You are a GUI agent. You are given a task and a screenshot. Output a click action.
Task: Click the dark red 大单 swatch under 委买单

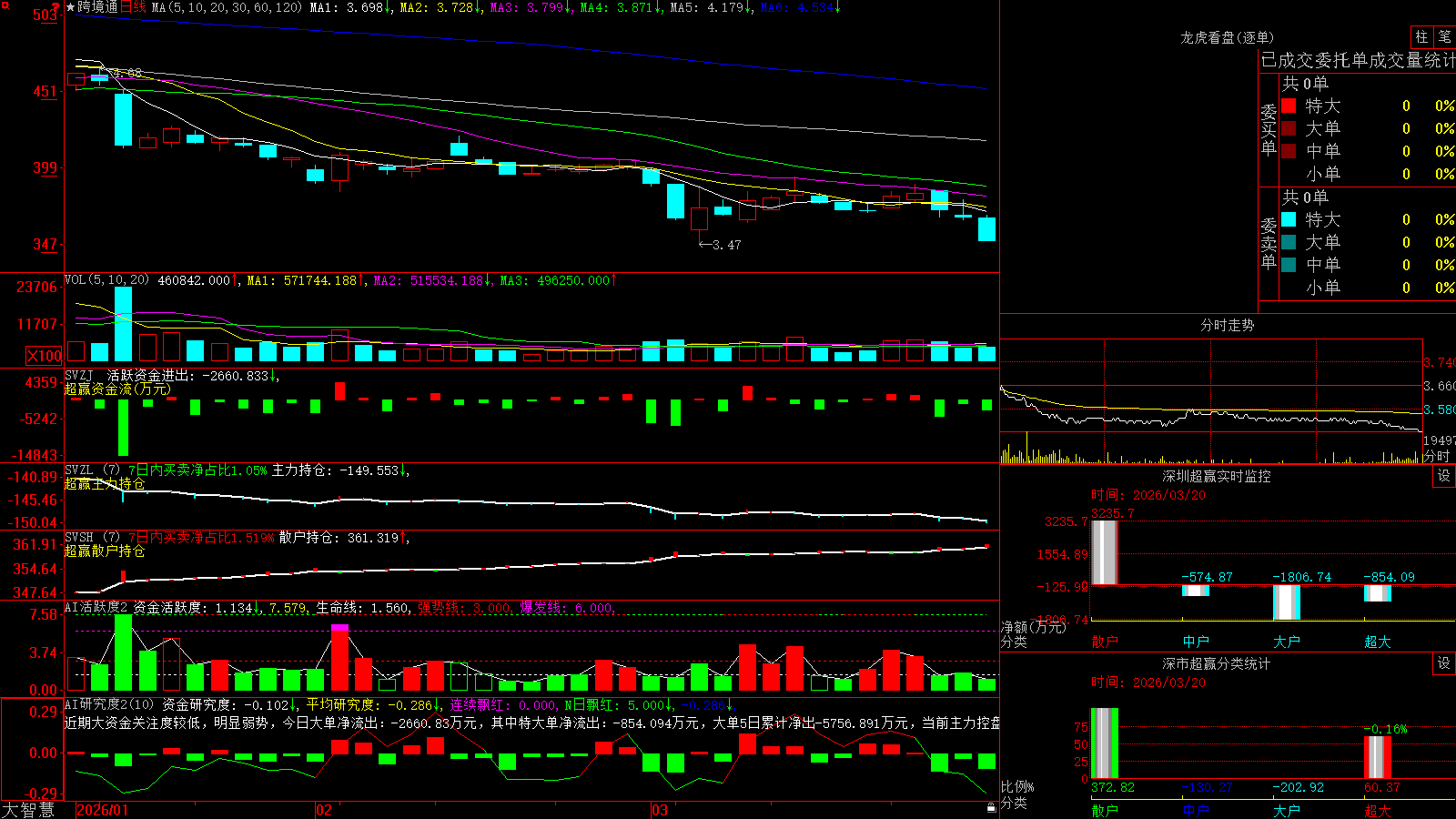[x=1289, y=128]
